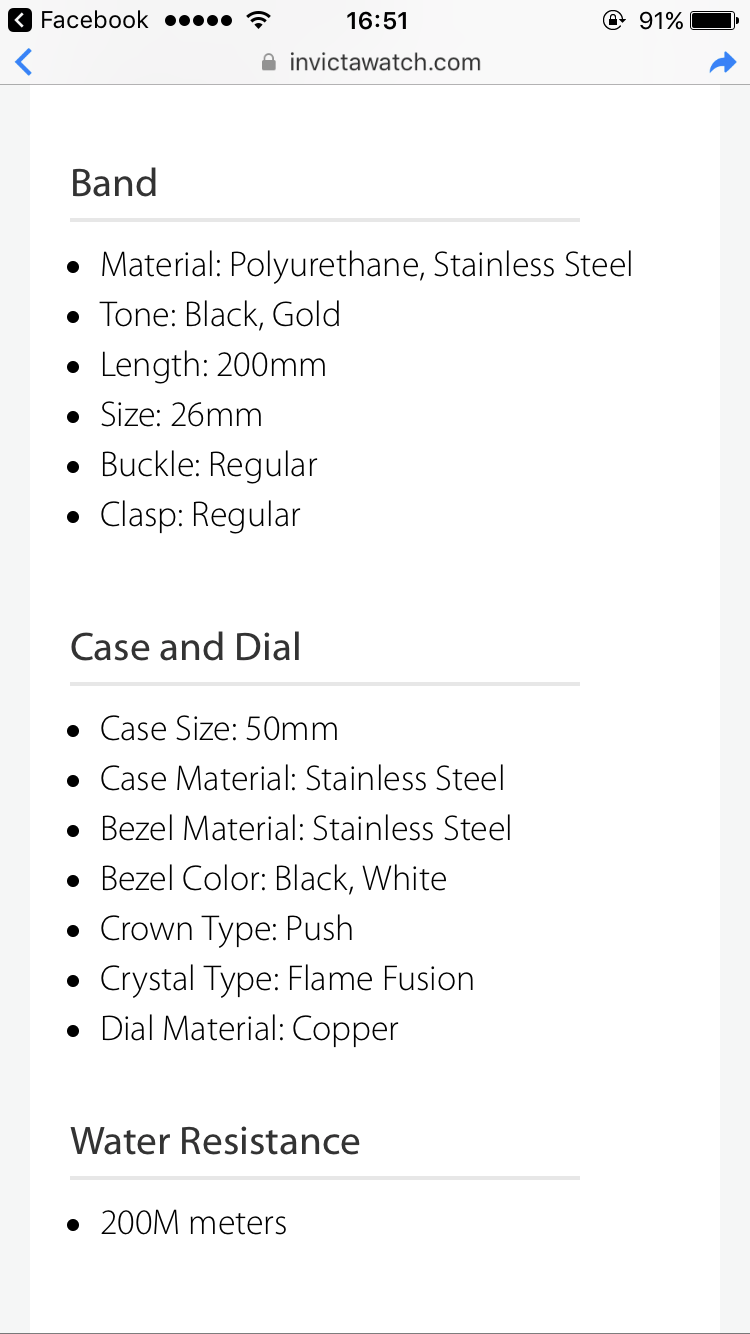Tap the Back to Facebook chevron icon

pos(20,20)
